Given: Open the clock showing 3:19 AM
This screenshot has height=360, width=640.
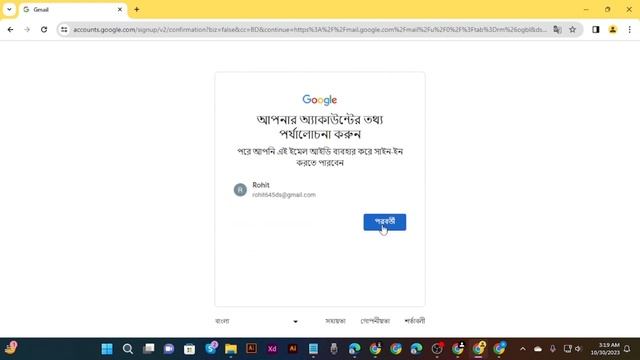Looking at the screenshot, I should (x=605, y=349).
